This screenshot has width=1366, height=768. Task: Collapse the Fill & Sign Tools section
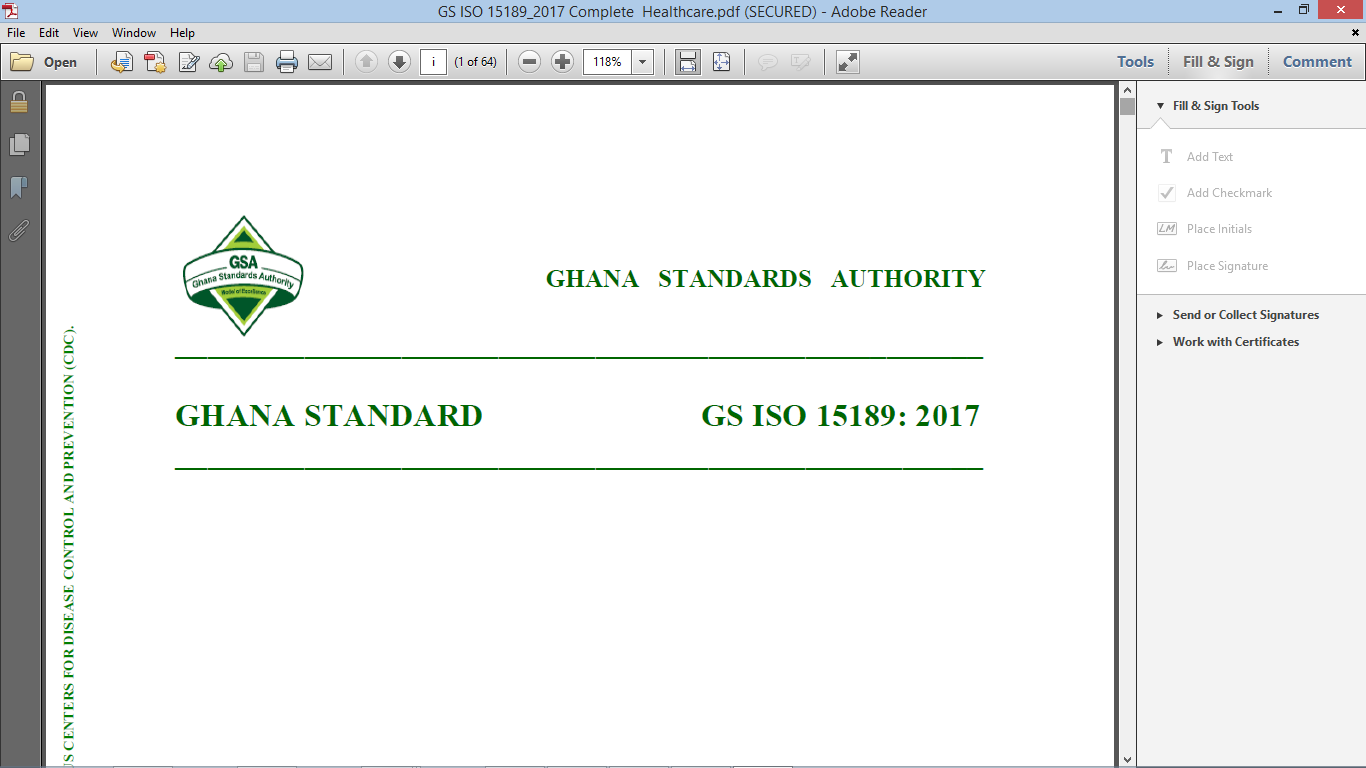[x=1160, y=106]
